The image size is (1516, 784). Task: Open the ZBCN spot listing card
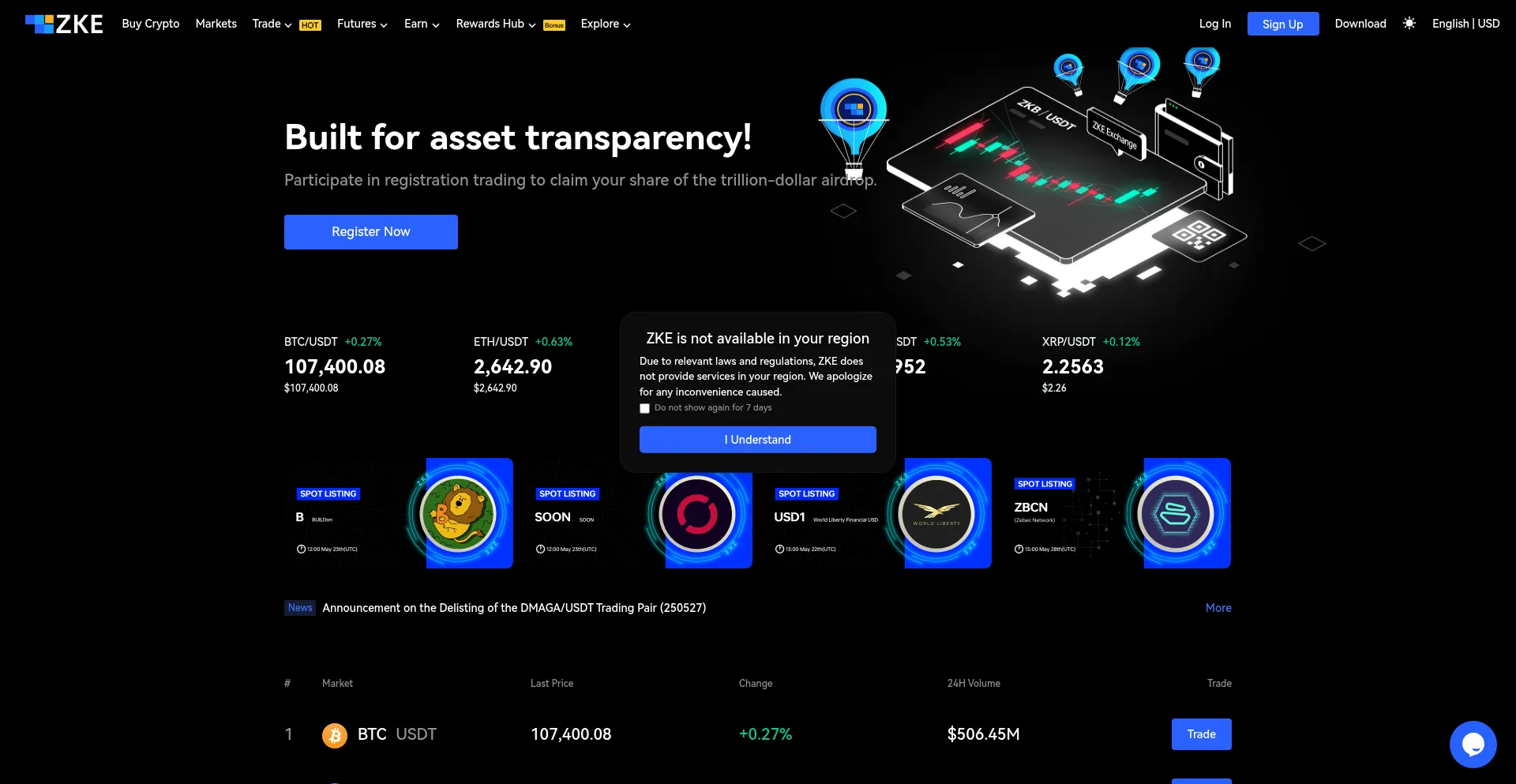tap(1116, 513)
